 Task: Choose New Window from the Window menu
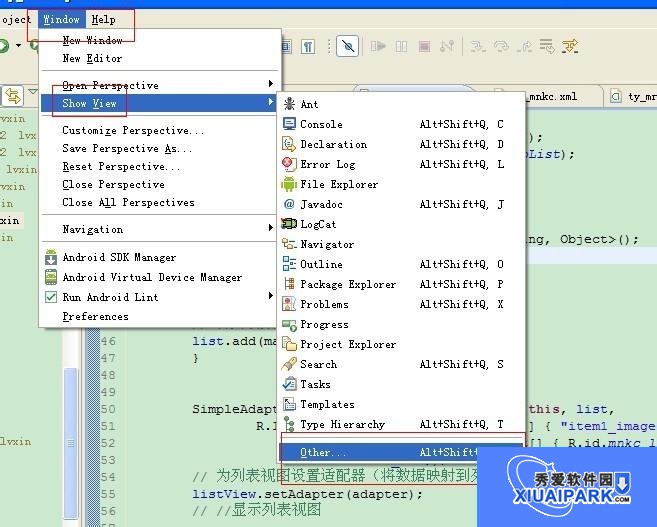pyautogui.click(x=159, y=40)
